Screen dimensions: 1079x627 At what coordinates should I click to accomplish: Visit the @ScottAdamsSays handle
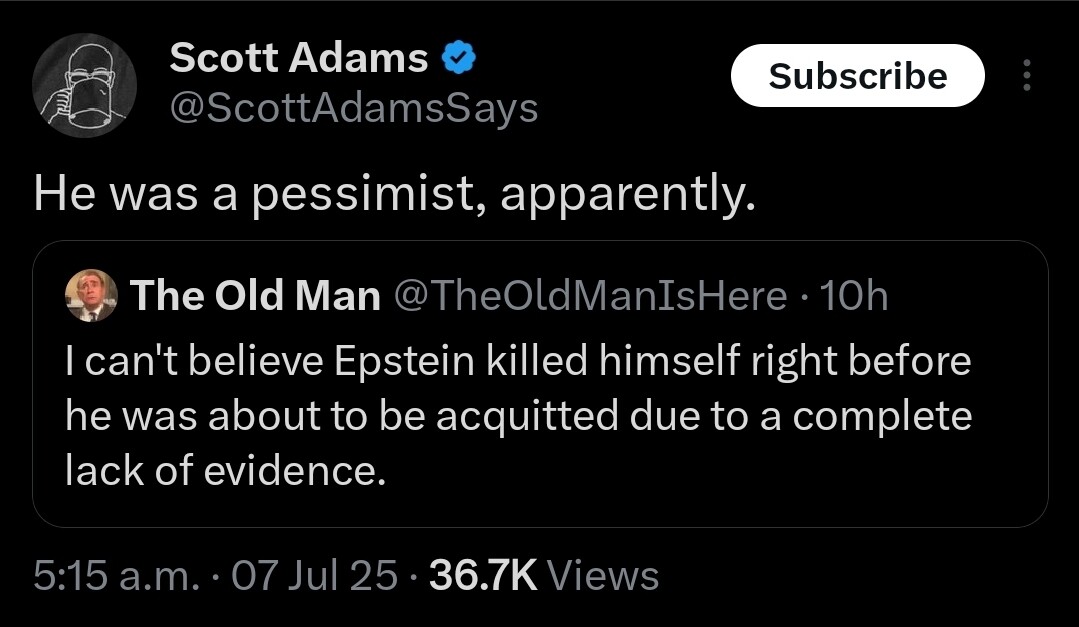pos(354,109)
